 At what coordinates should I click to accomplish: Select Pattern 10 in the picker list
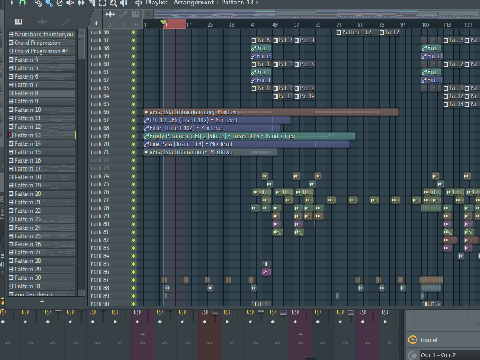point(42,110)
